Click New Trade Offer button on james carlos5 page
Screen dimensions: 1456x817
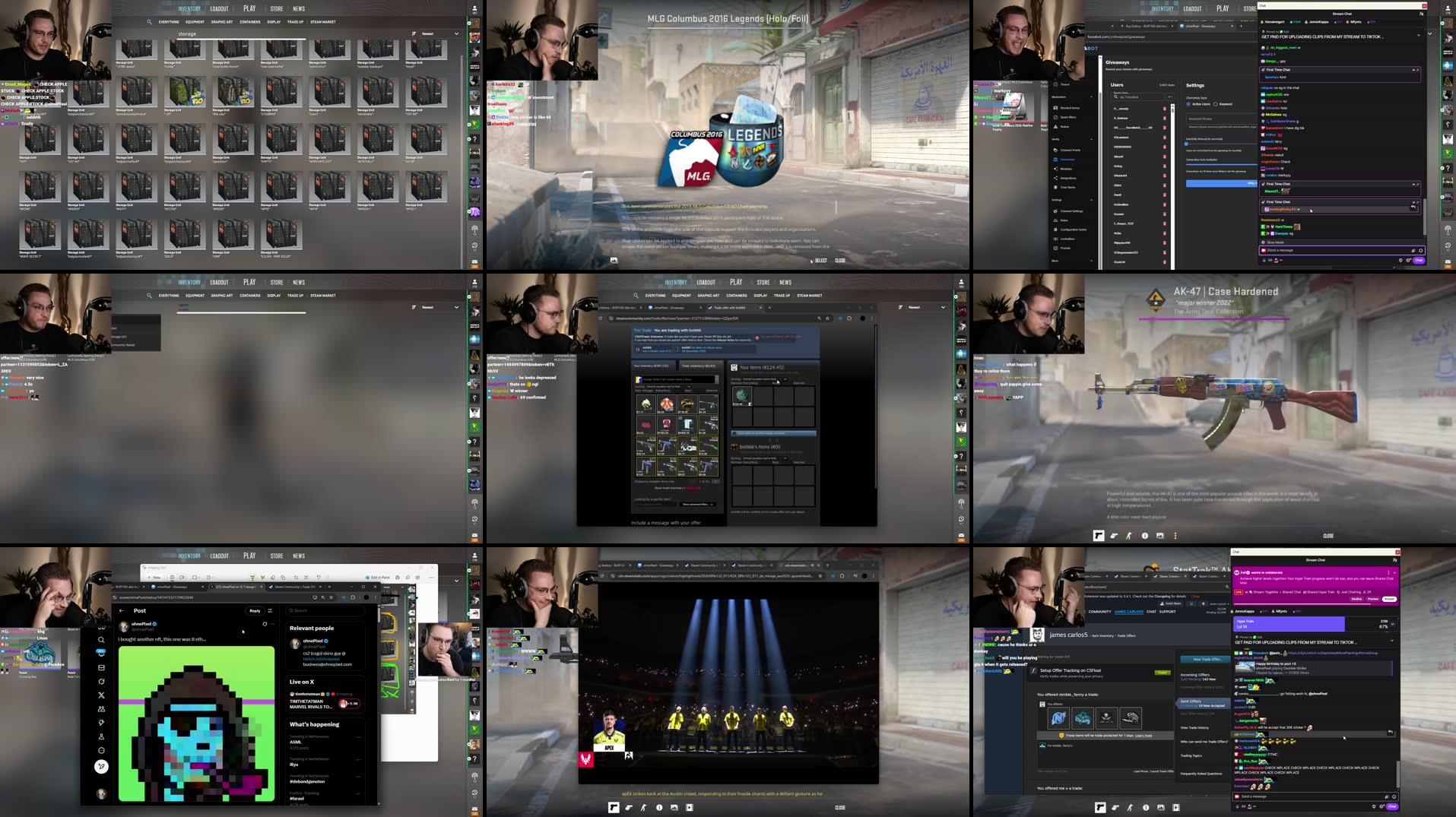point(1207,660)
